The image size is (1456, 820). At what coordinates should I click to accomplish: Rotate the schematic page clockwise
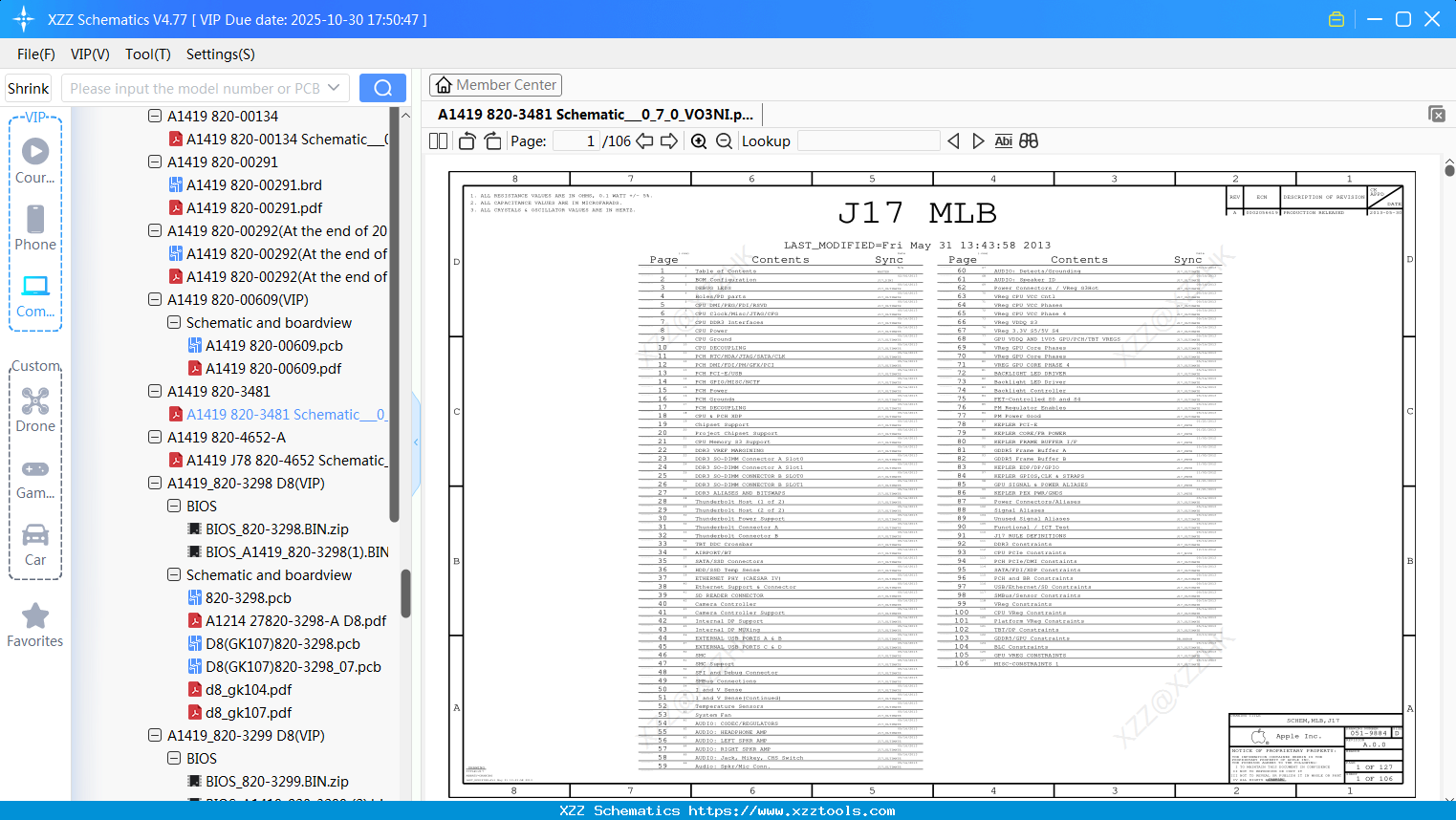(x=493, y=141)
